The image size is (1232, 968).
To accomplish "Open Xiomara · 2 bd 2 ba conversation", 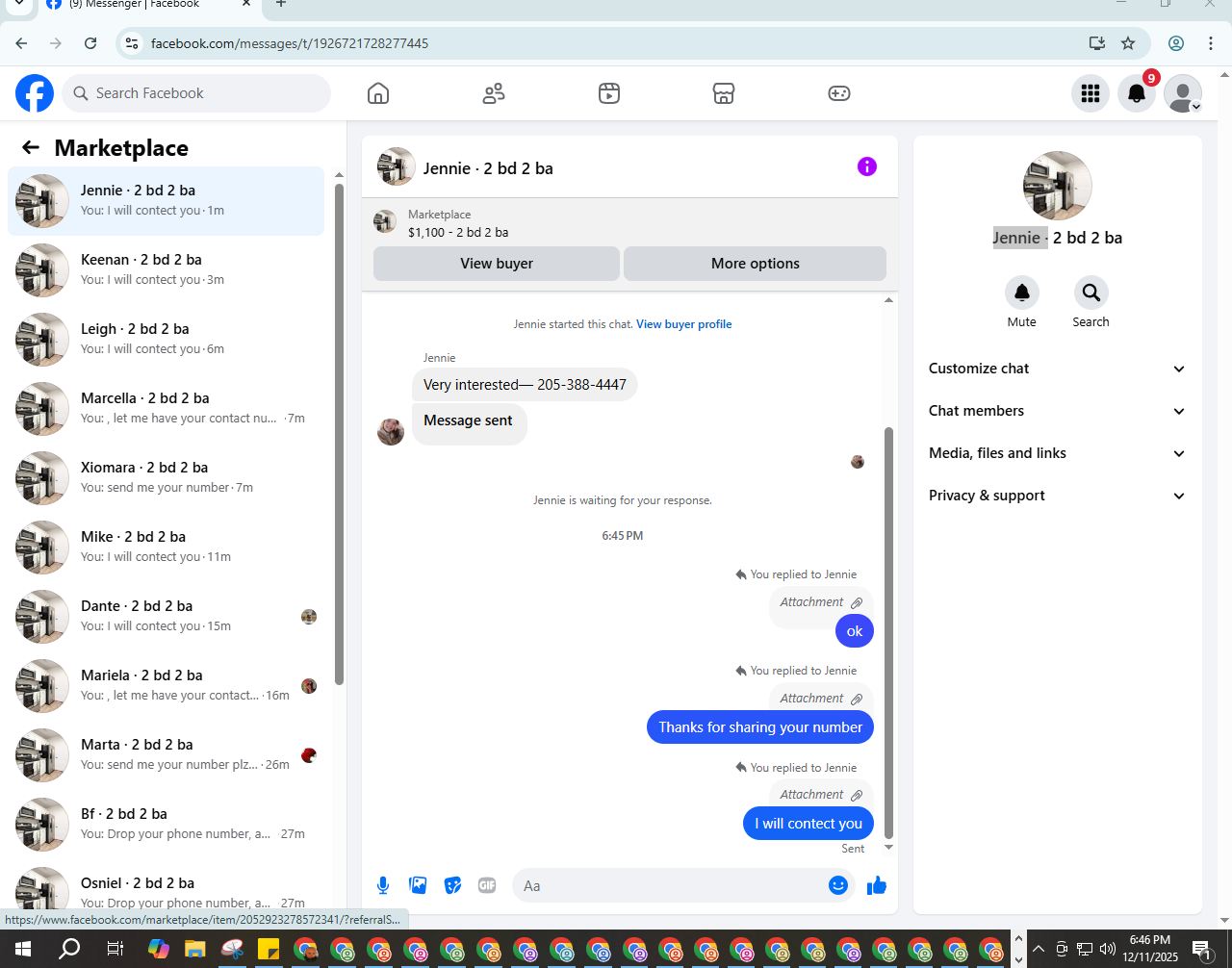I will point(167,477).
